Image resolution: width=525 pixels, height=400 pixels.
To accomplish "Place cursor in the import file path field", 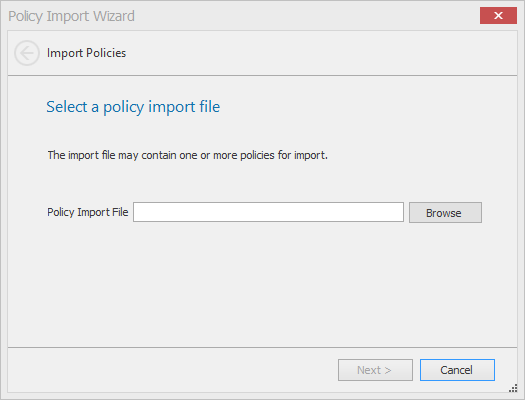I will click(x=268, y=212).
